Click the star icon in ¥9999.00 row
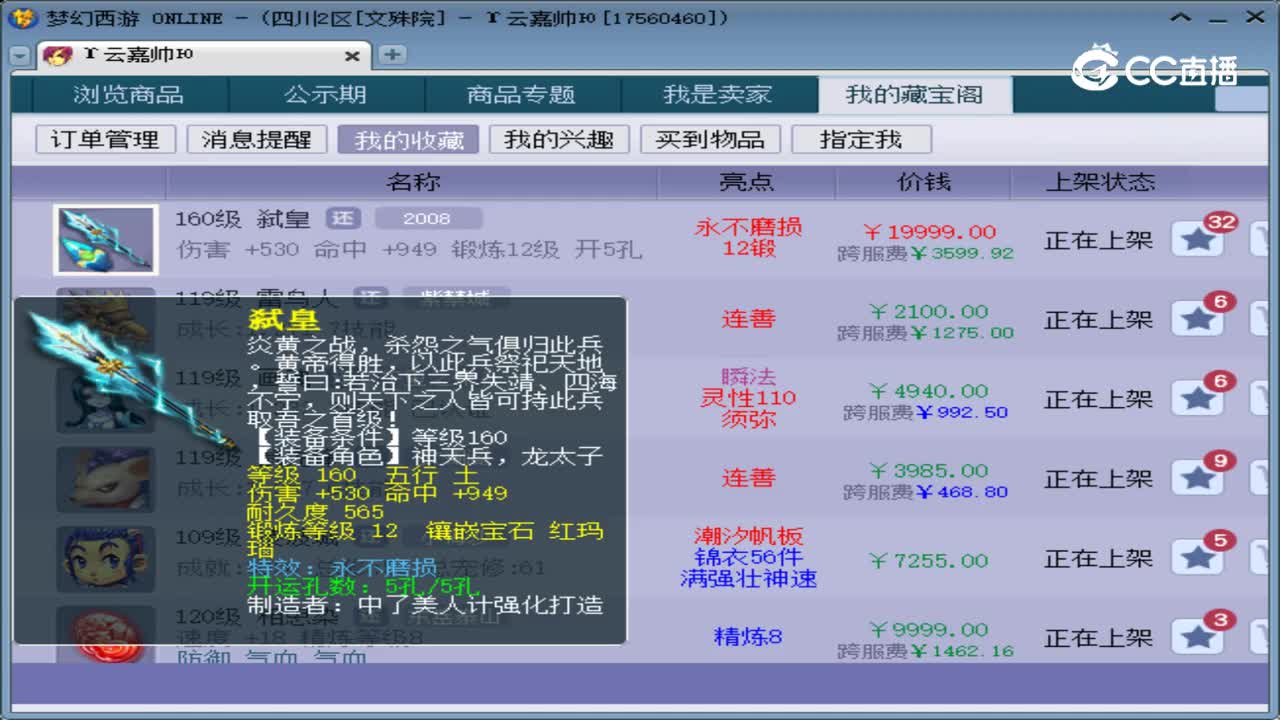This screenshot has width=1280, height=720. coord(1197,637)
